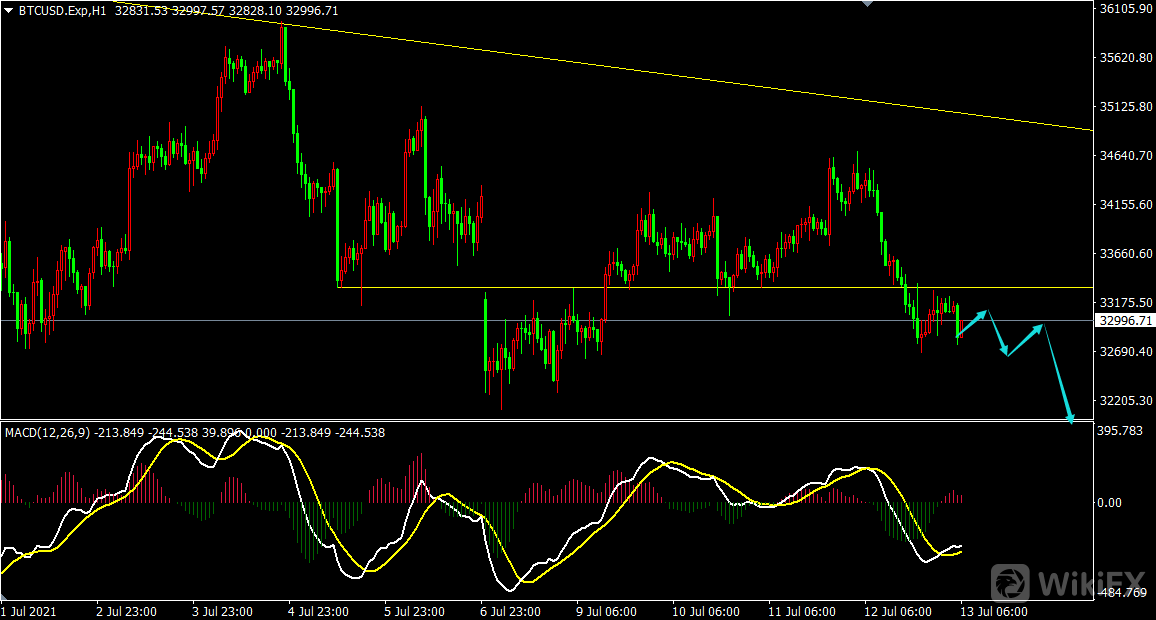The width and height of the screenshot is (1156, 620).
Task: Click the 395.783 MACD scale value
Action: pos(1120,431)
